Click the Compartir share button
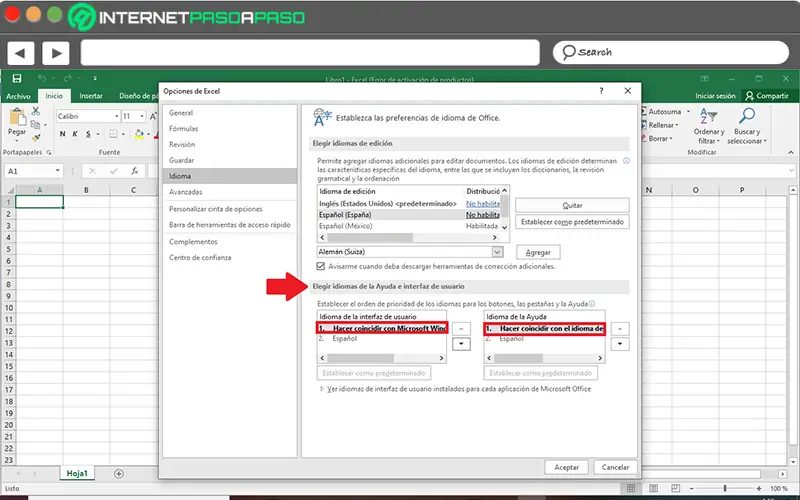The width and height of the screenshot is (800, 500). tap(767, 96)
